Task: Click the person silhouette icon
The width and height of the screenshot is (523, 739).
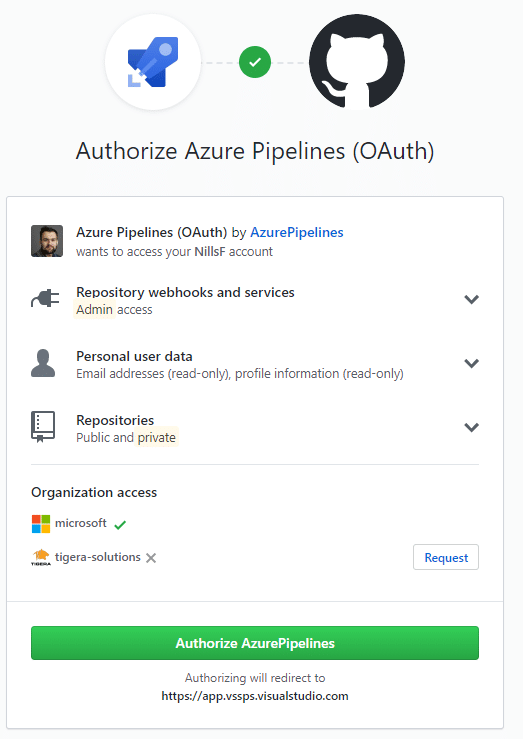Action: click(x=43, y=363)
